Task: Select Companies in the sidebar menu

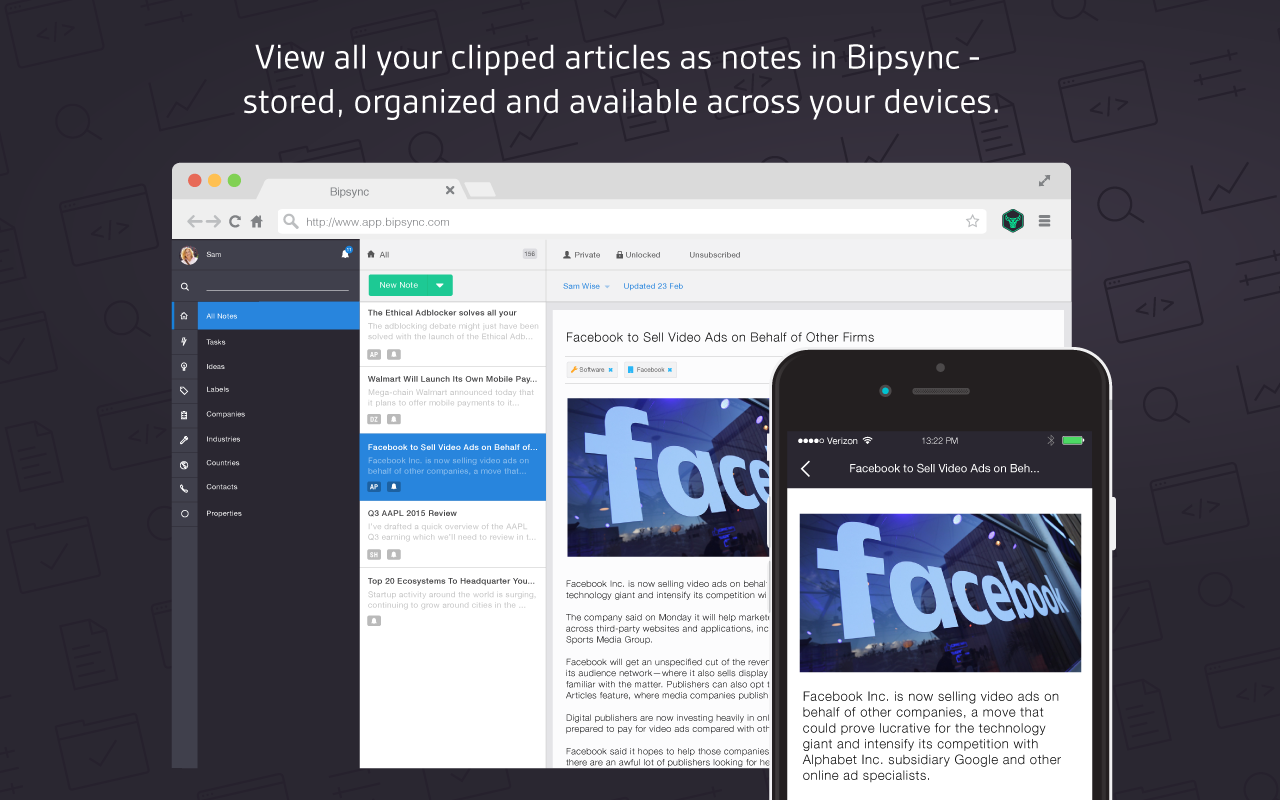Action: (224, 414)
